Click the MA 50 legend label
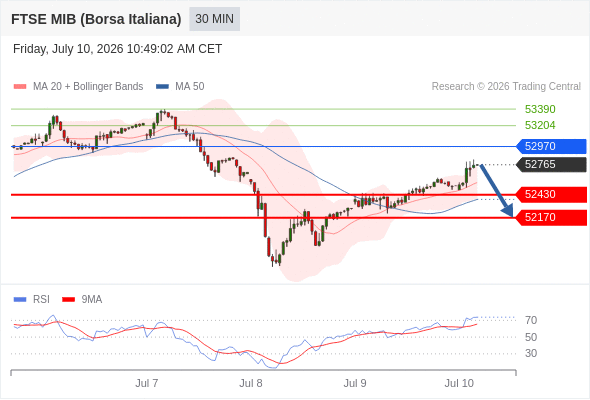Image resolution: width=590 pixels, height=400 pixels. pos(190,87)
